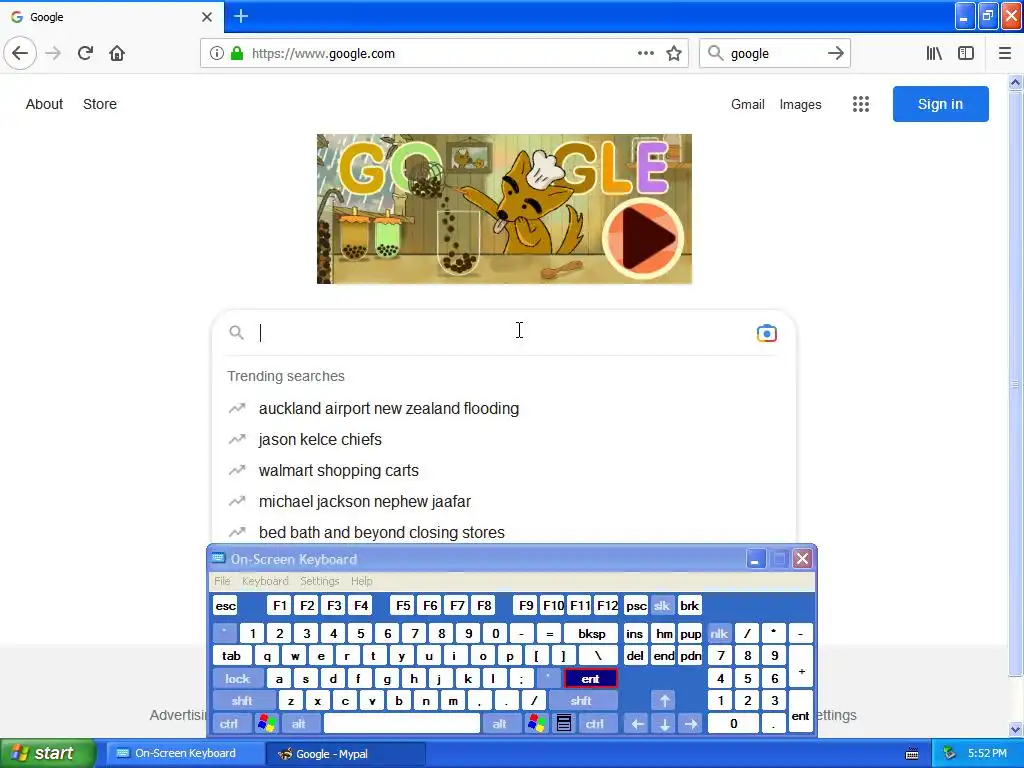Click the page scrollbar up arrow

[1016, 83]
